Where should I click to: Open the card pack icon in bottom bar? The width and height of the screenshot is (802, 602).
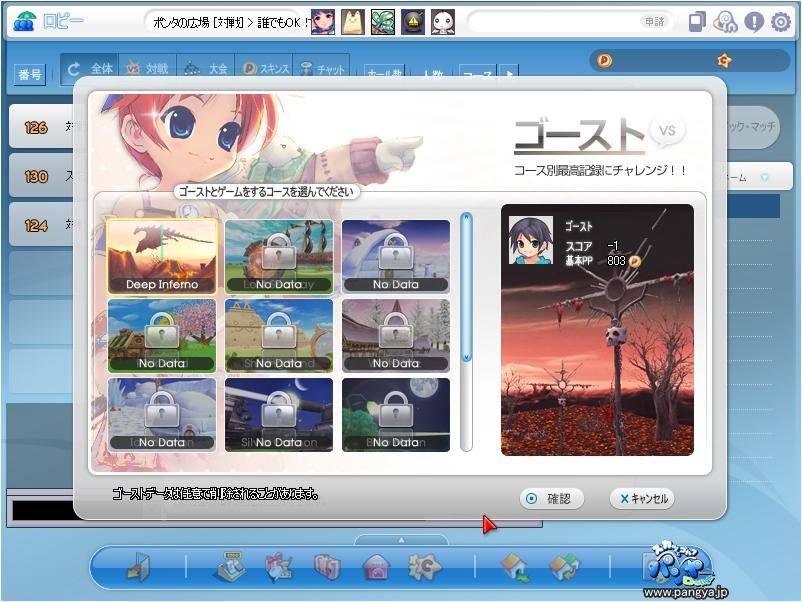coord(327,567)
